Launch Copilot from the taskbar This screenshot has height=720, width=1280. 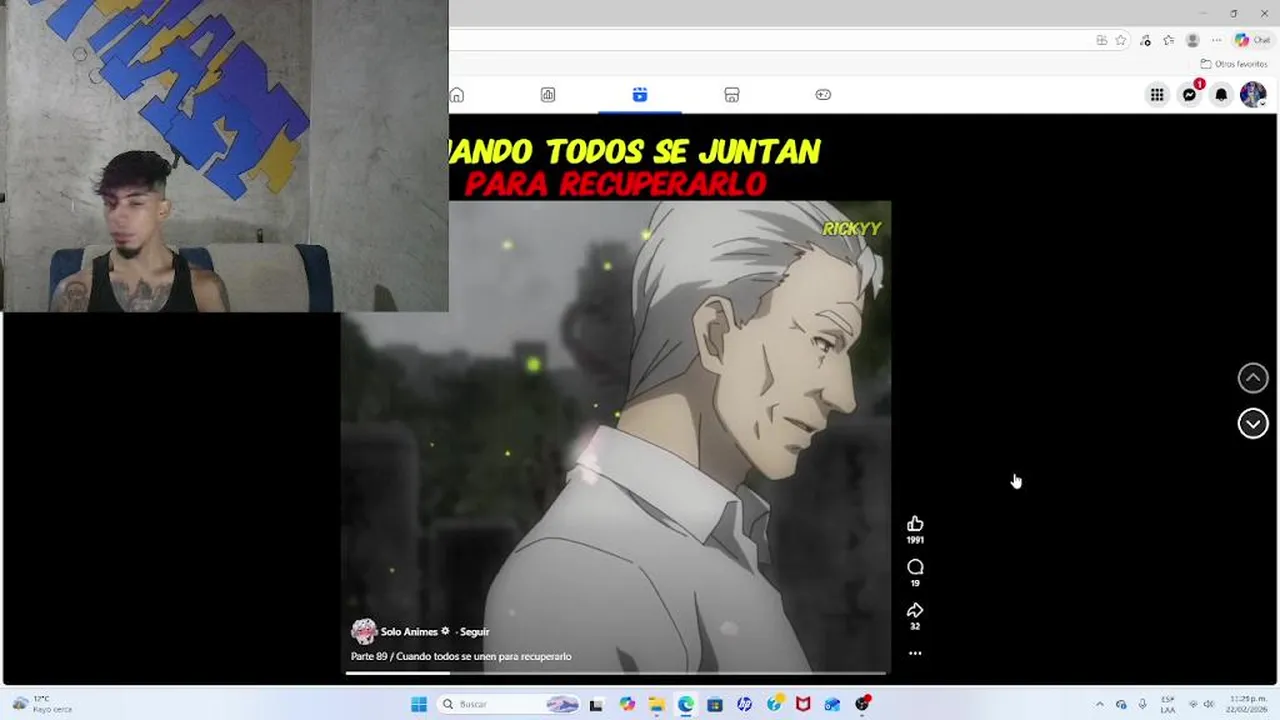[627, 704]
